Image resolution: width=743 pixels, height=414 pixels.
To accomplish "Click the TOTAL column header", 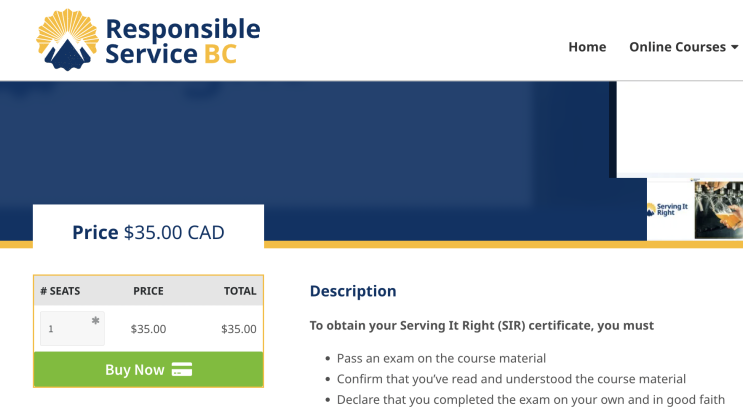I will (x=240, y=291).
